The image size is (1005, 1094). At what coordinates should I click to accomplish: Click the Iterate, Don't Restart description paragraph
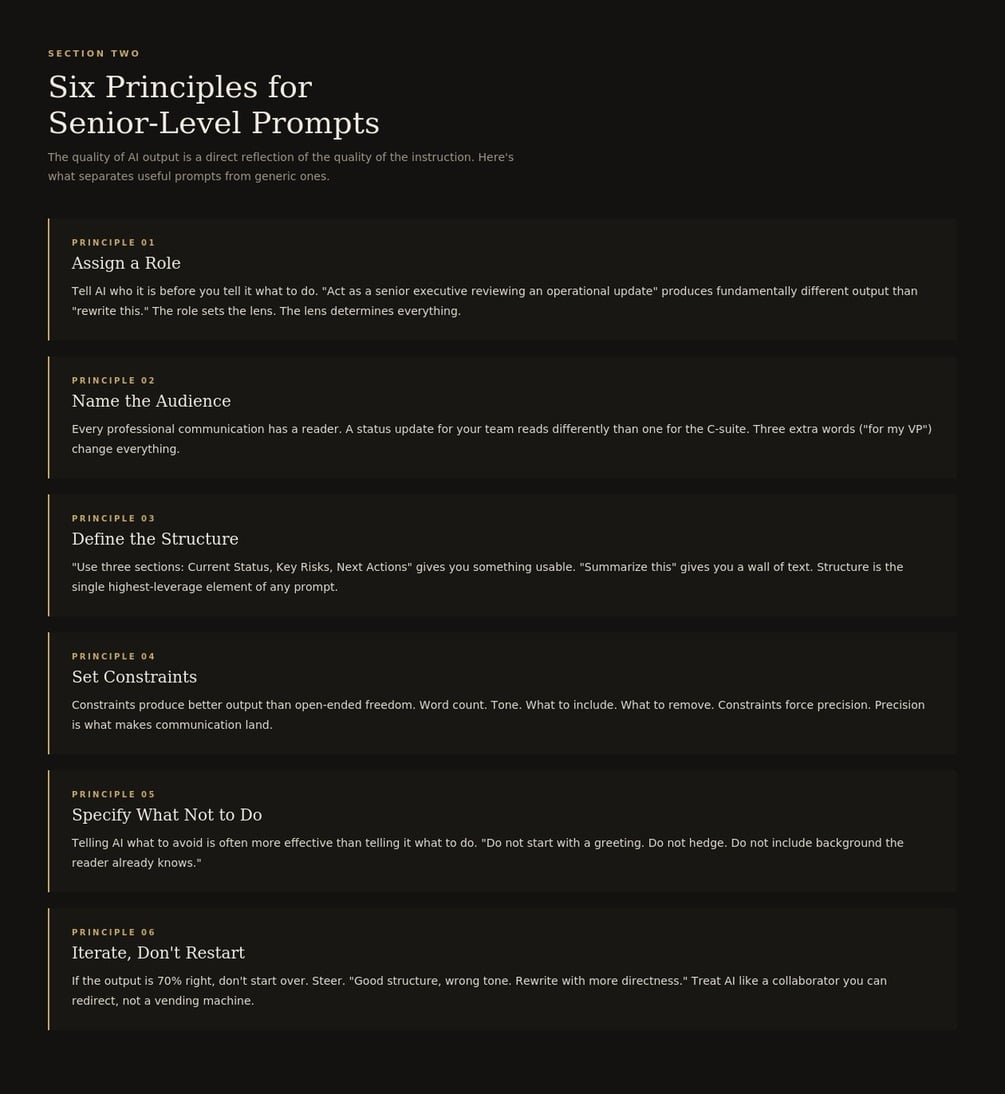coord(479,991)
